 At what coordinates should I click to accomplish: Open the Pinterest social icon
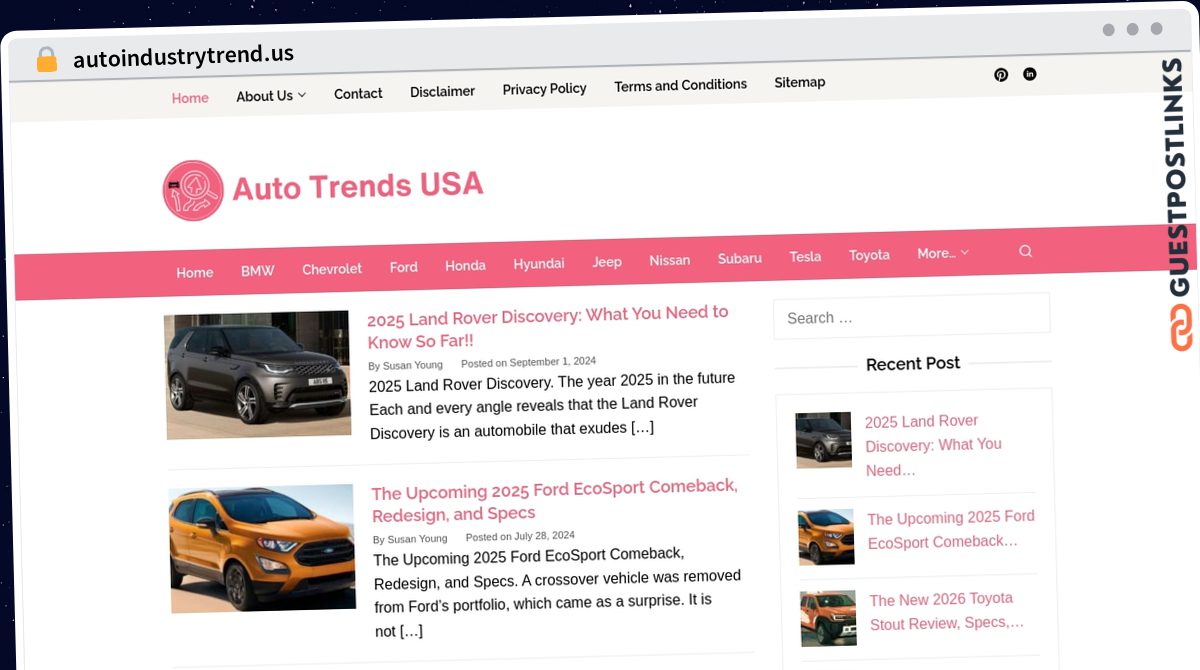tap(1001, 75)
